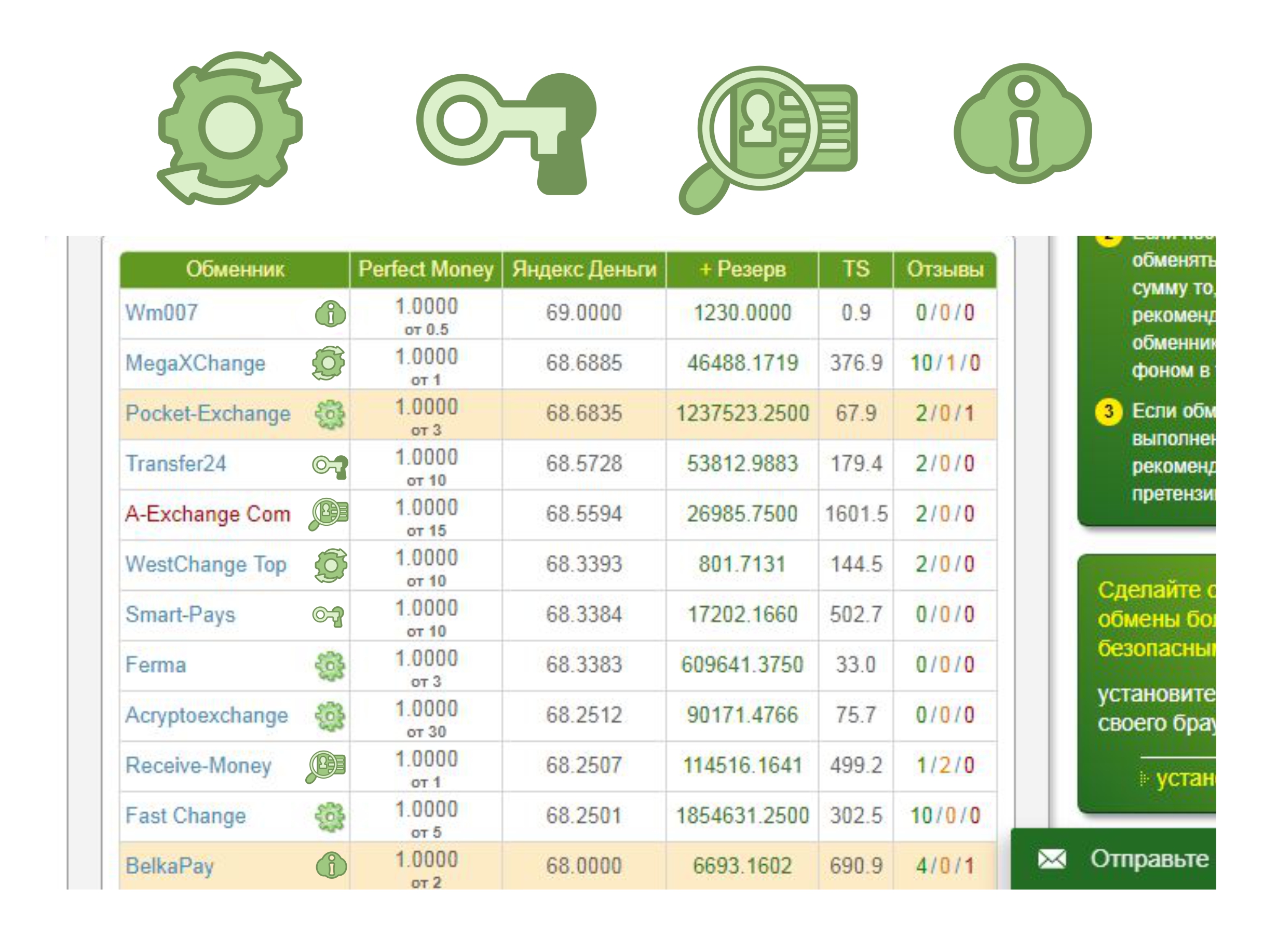Click the large magnifier ID card icon
The height and width of the screenshot is (952, 1277).
[768, 140]
